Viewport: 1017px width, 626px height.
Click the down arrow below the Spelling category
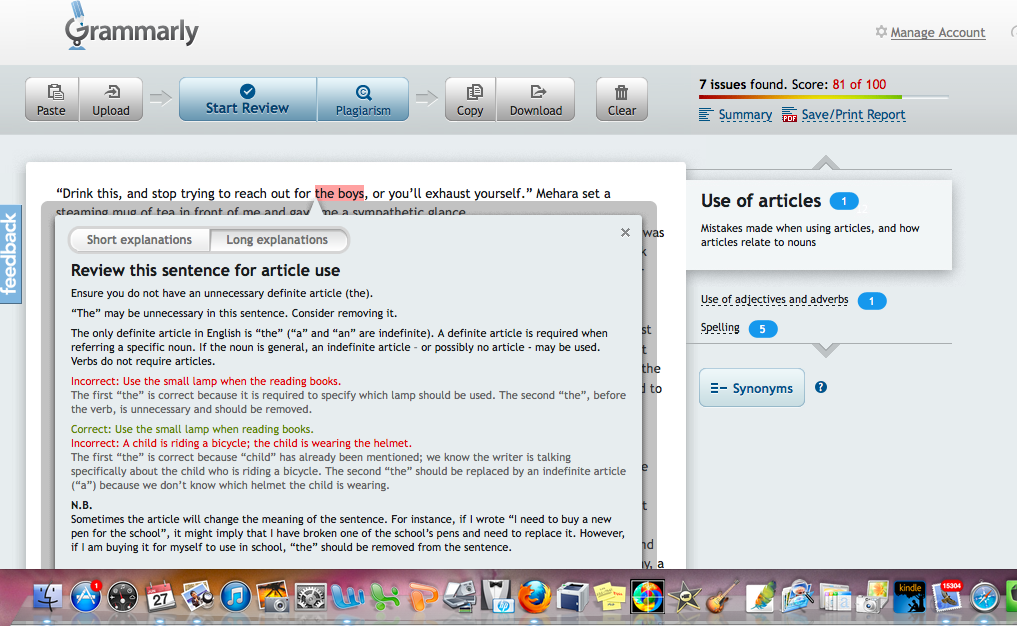point(825,350)
